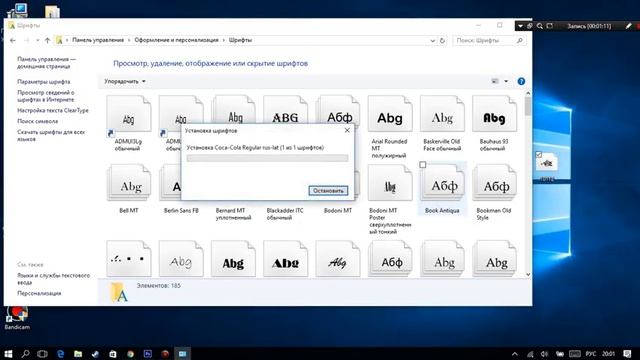Open the Store icon on taskbar
Screen dimensions: 640x360
[x=113, y=353]
